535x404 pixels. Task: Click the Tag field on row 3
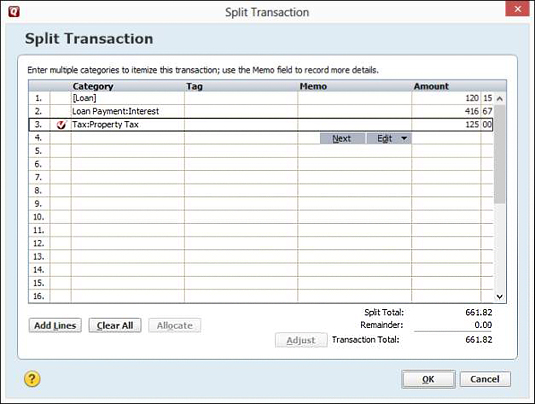(x=241, y=125)
